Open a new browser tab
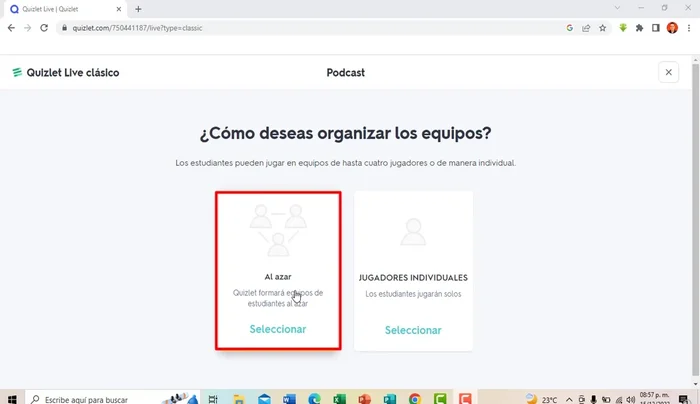Image resolution: width=700 pixels, height=404 pixels. (138, 9)
